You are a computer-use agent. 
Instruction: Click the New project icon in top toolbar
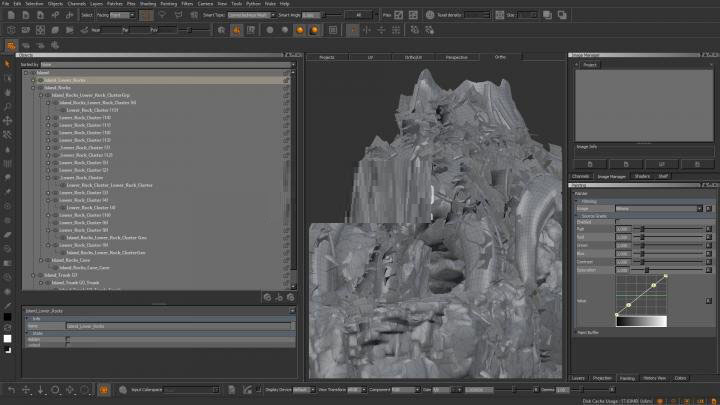(11, 15)
